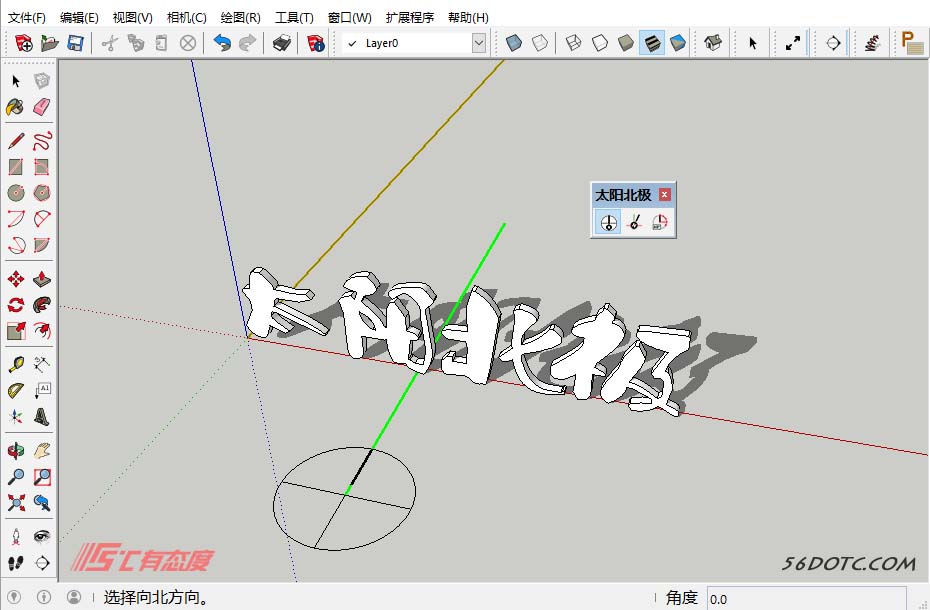930x610 pixels.
Task: Open the 相机(C) camera menu
Action: pyautogui.click(x=186, y=17)
